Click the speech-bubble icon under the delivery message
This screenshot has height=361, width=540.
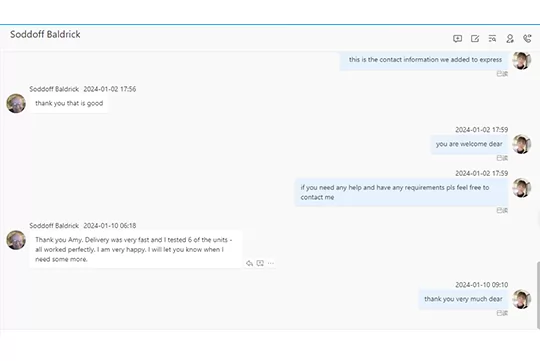pyautogui.click(x=260, y=264)
